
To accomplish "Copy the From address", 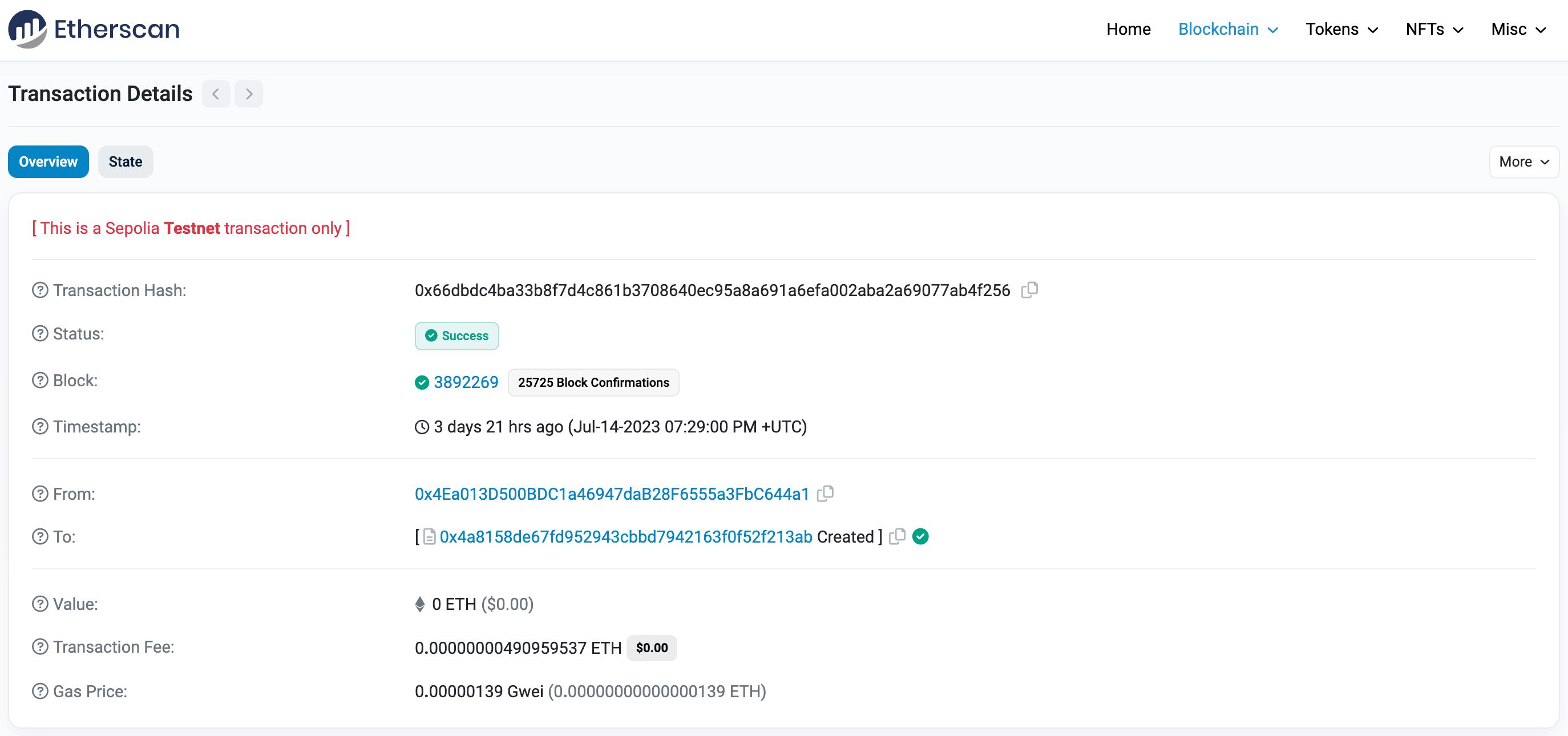I will coord(825,493).
